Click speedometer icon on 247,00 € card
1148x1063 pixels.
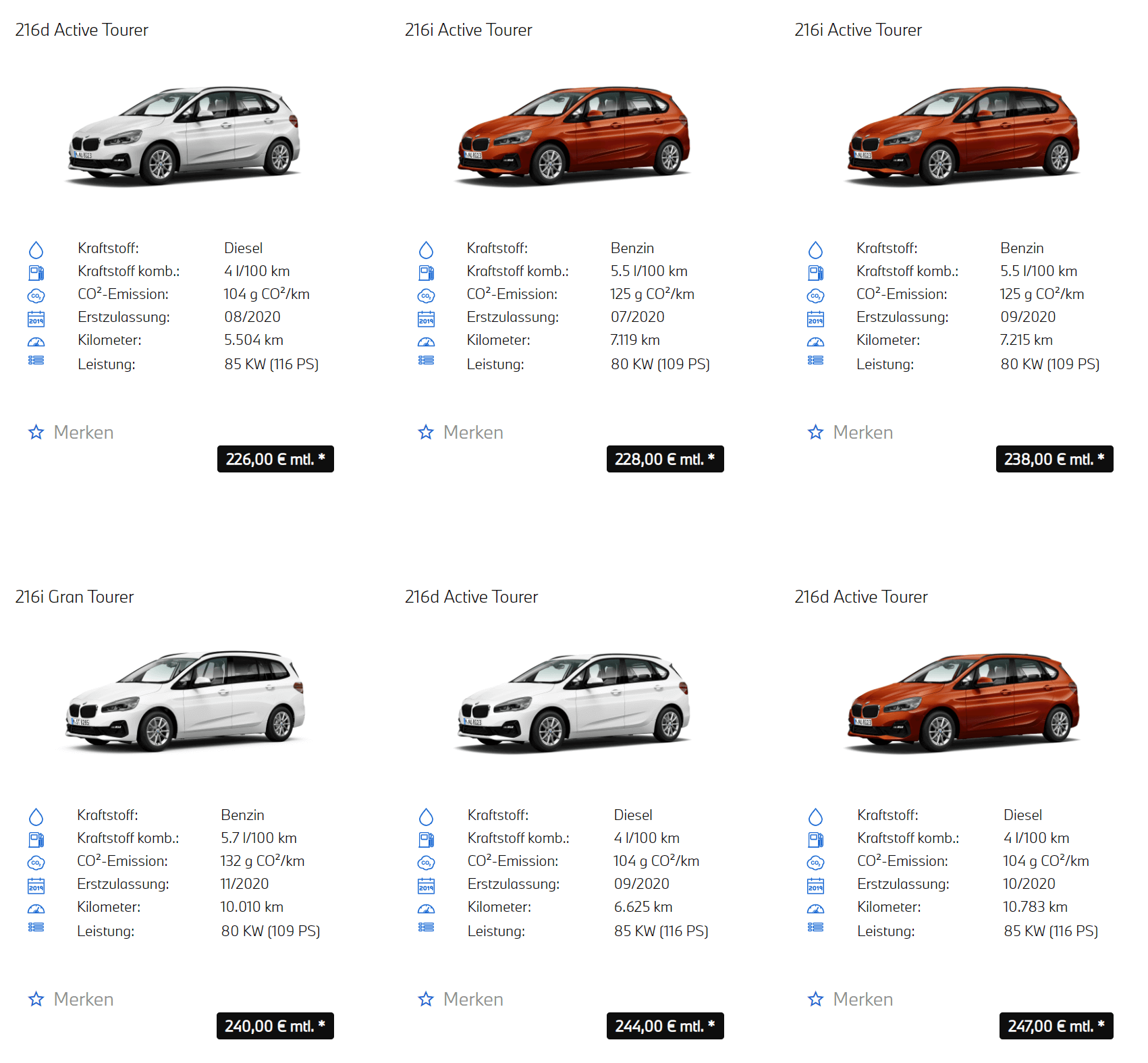(x=815, y=908)
